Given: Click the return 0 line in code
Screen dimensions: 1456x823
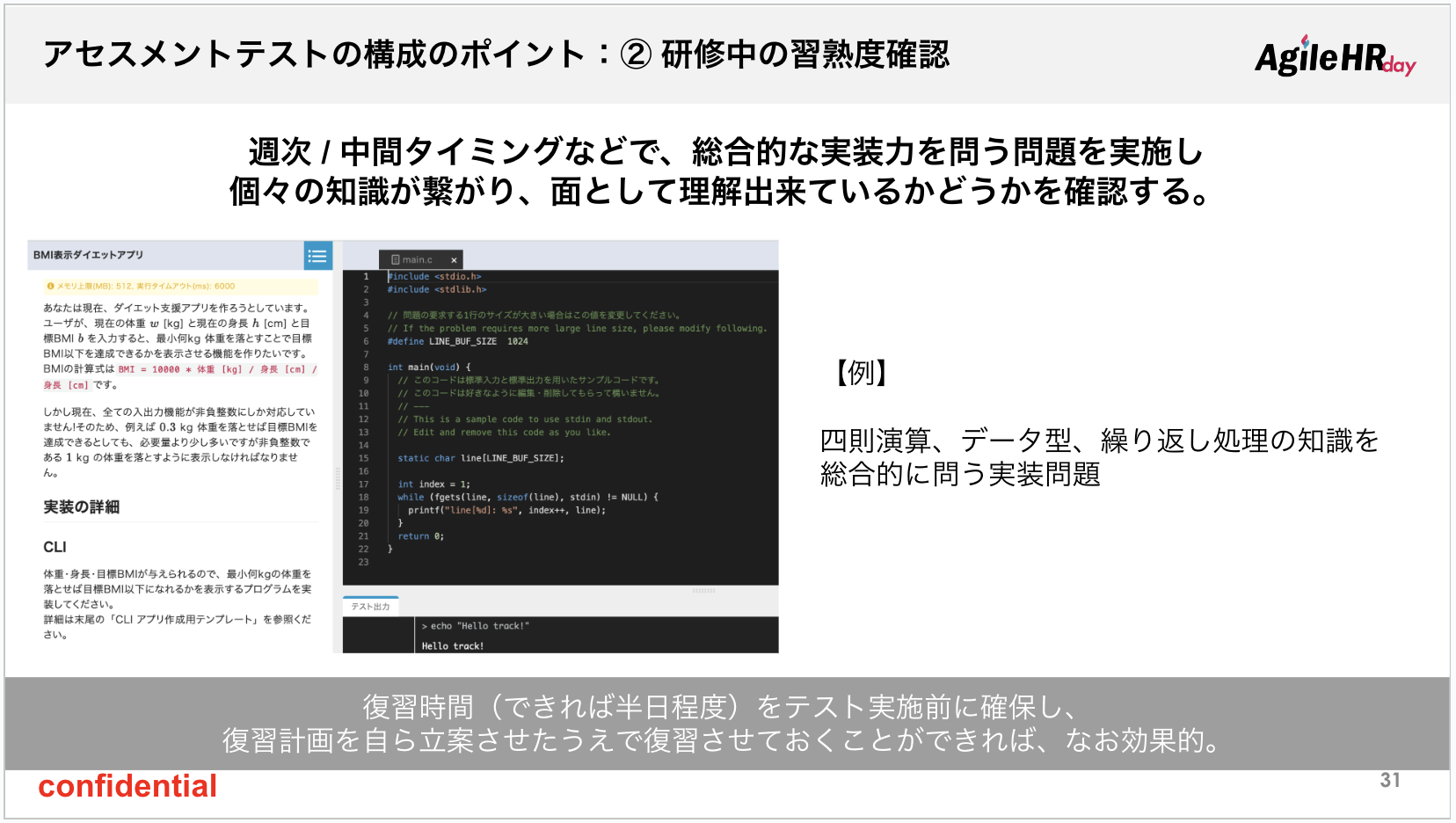Looking at the screenshot, I should 420,536.
